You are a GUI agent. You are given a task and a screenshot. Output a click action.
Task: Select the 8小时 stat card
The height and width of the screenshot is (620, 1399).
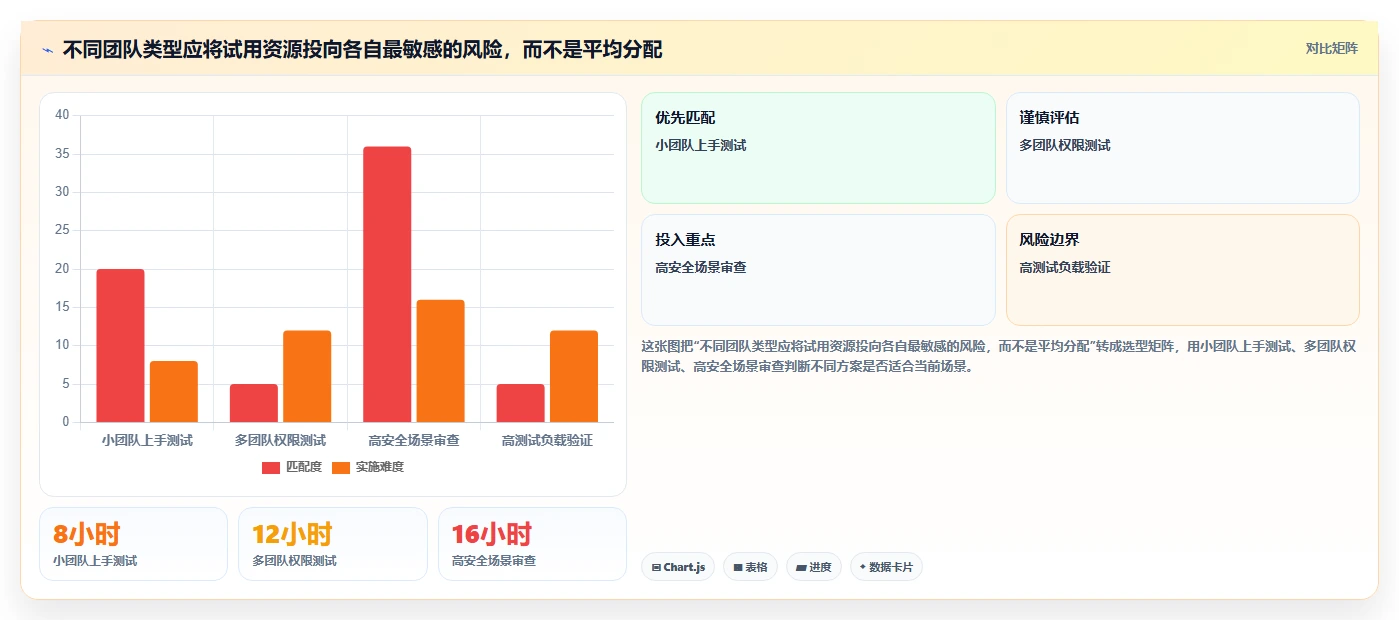click(134, 544)
